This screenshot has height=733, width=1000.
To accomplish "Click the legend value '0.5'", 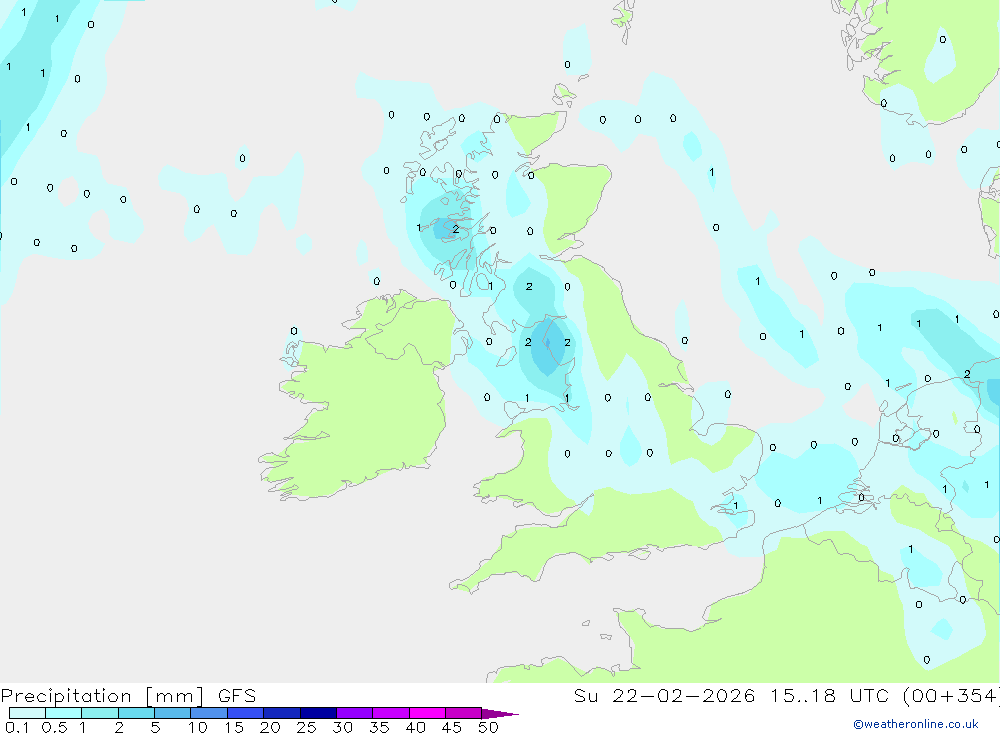I will coord(54,727).
